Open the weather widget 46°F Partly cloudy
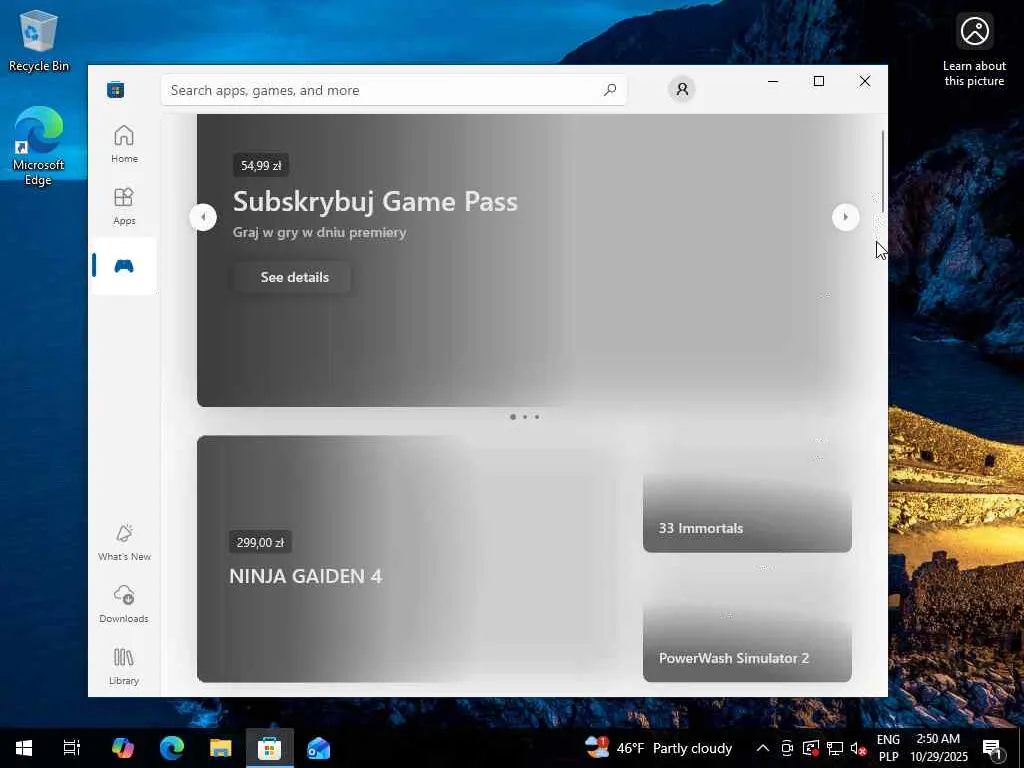Viewport: 1024px width, 768px height. (658, 748)
